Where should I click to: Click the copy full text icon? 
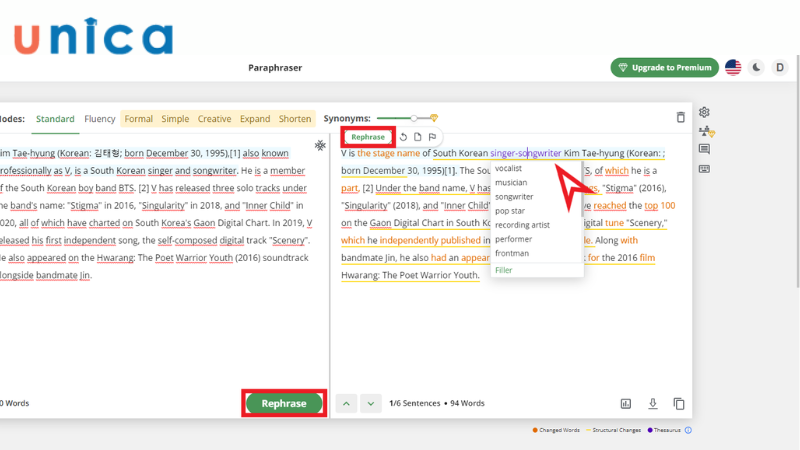pos(679,404)
